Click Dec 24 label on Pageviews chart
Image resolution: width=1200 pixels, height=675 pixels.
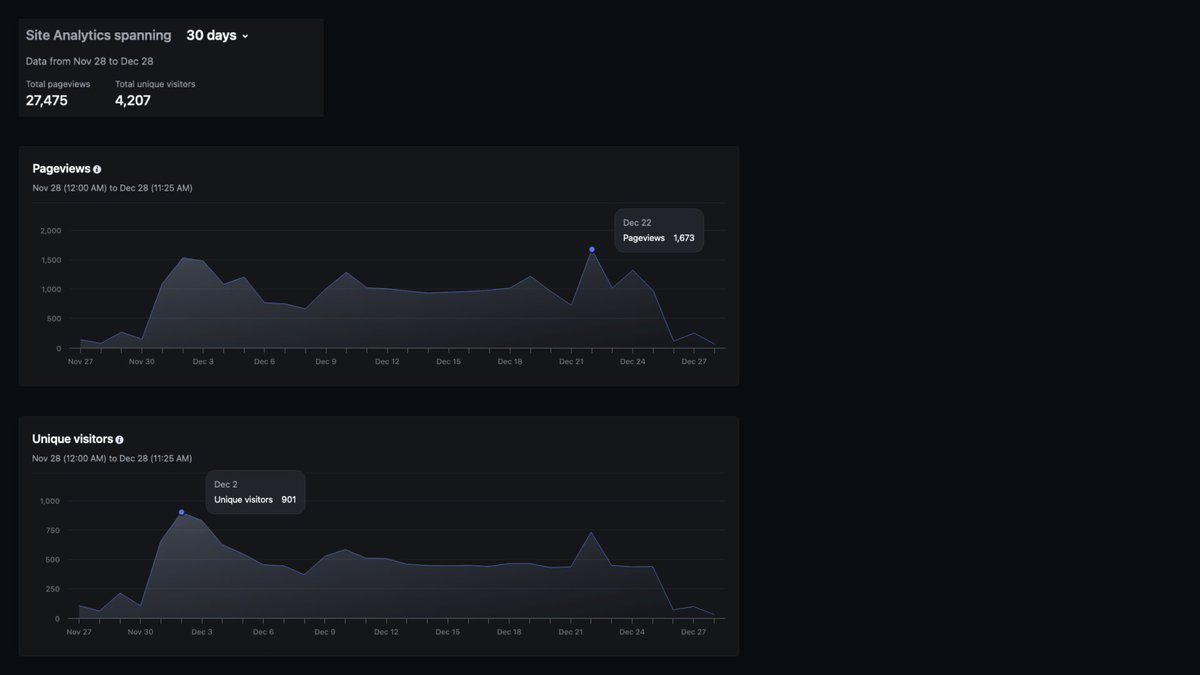(633, 362)
